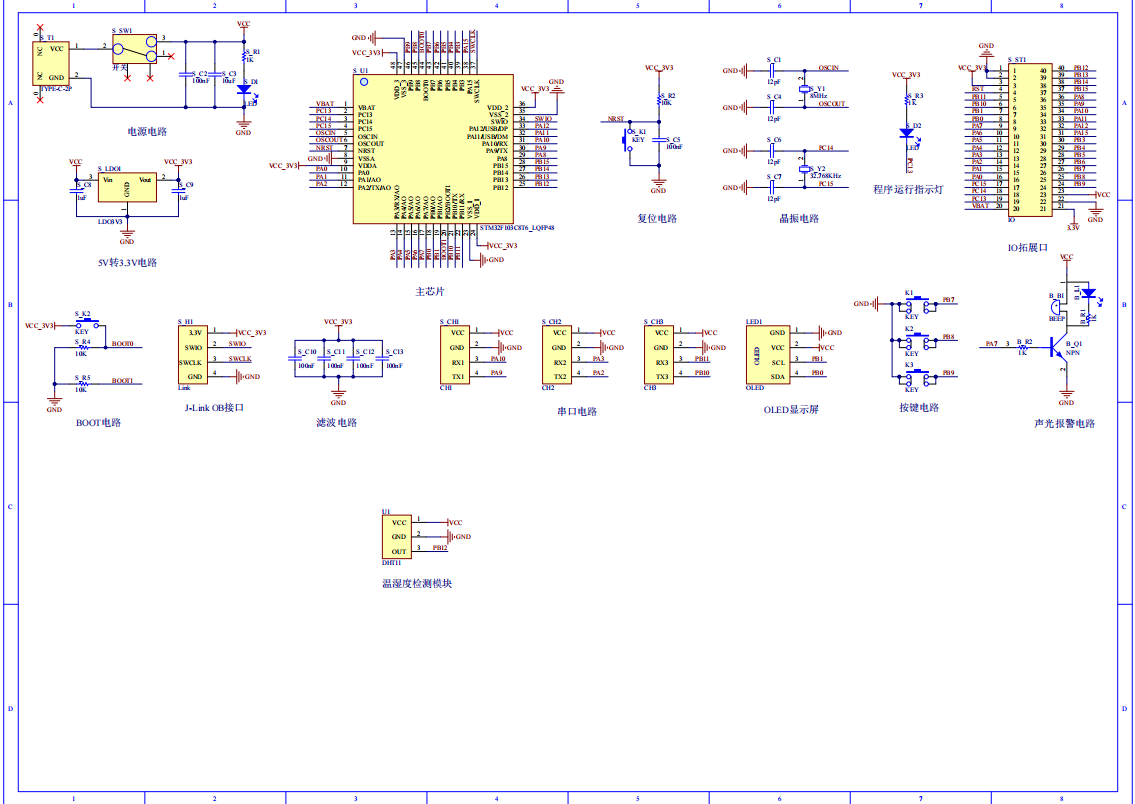Select capacitor S_C2 in the power circuit
The image size is (1135, 804).
[185, 74]
